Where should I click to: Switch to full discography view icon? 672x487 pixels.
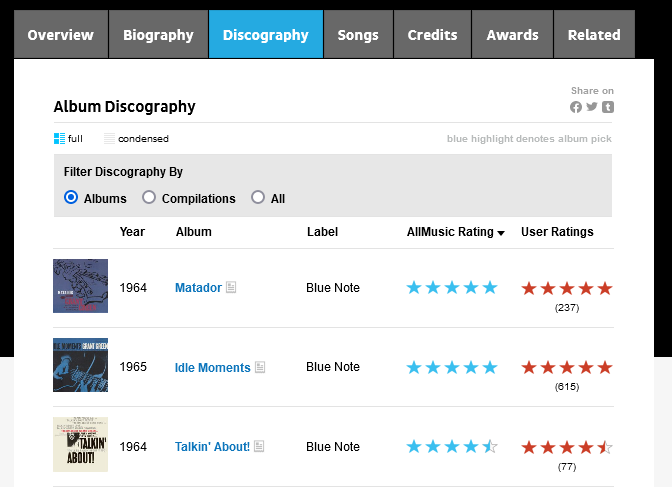click(x=59, y=138)
